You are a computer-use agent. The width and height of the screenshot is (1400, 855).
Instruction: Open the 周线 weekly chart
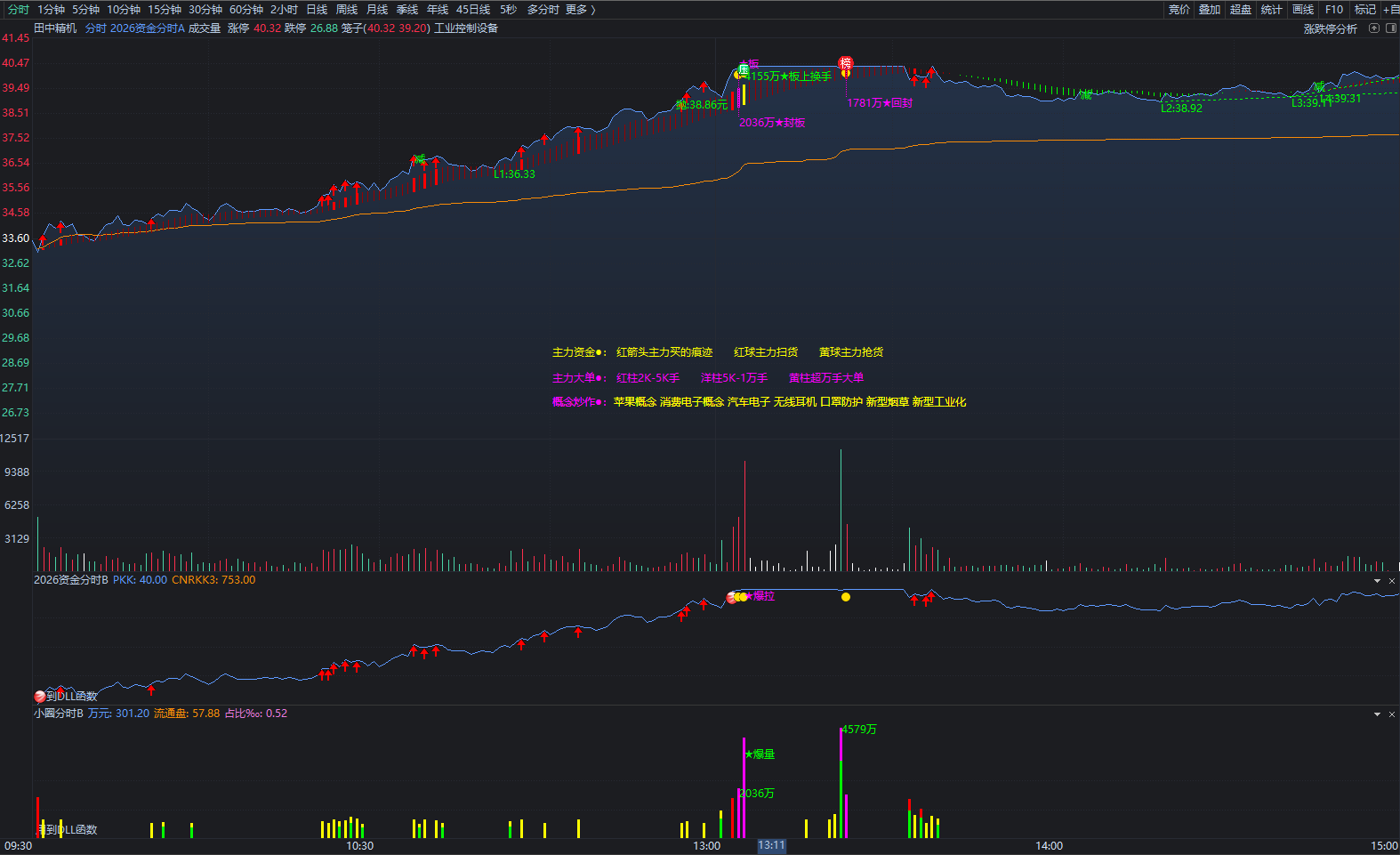click(347, 10)
